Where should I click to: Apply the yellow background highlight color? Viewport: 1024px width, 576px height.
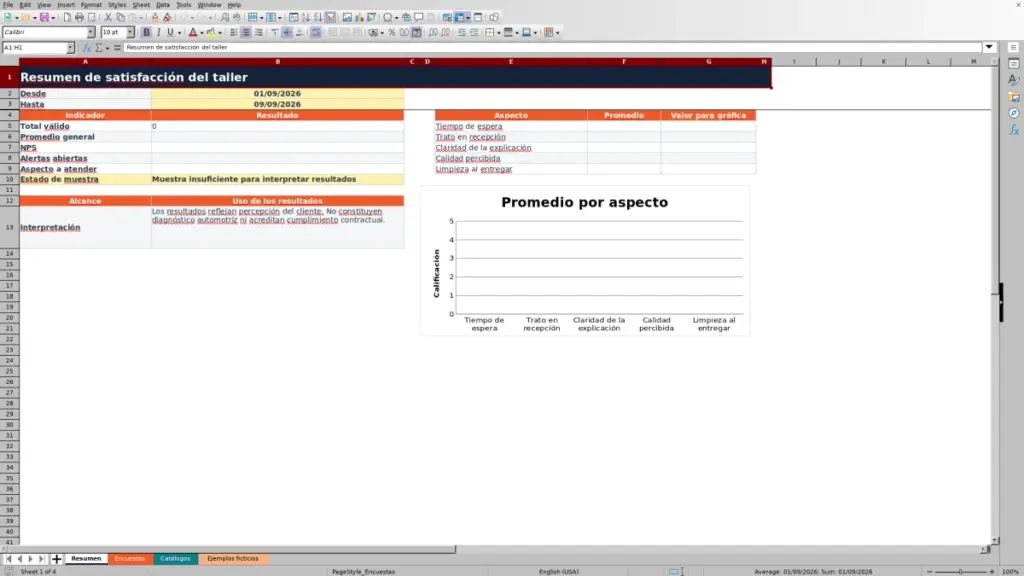tap(210, 32)
